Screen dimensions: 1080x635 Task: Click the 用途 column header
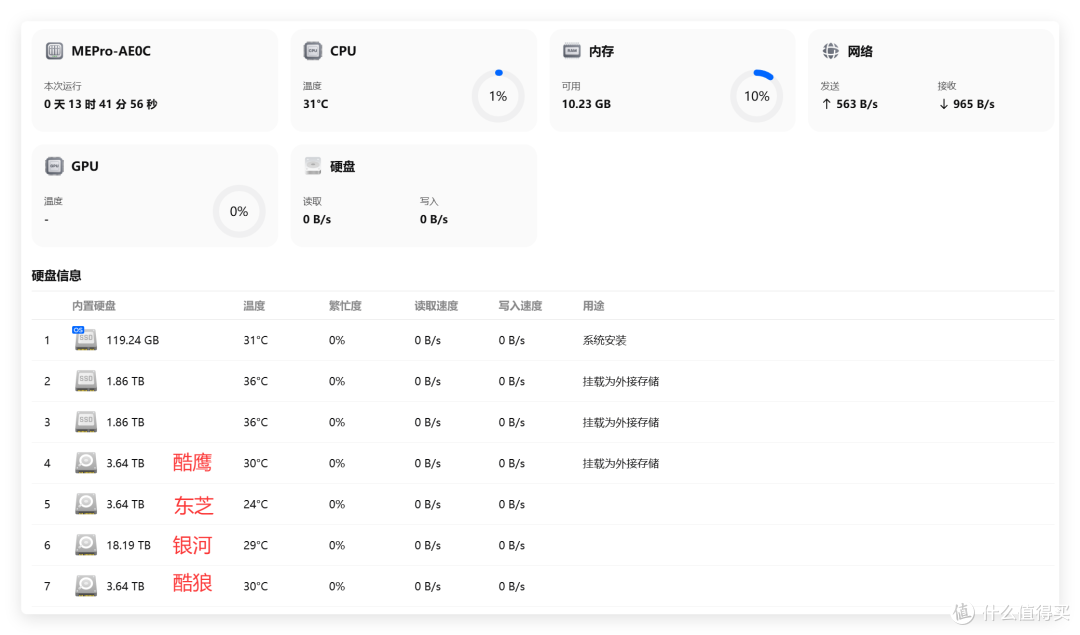tap(594, 306)
